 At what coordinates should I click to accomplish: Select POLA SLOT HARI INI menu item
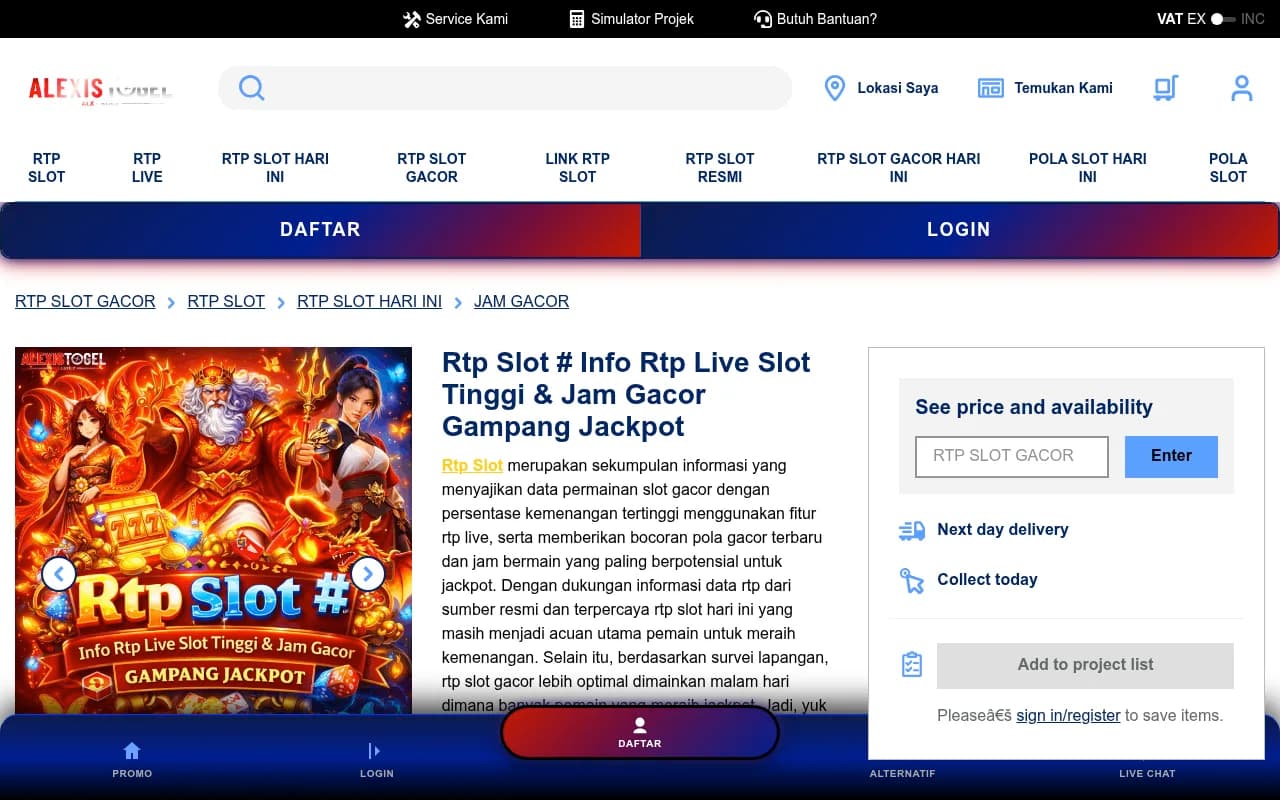pos(1088,168)
